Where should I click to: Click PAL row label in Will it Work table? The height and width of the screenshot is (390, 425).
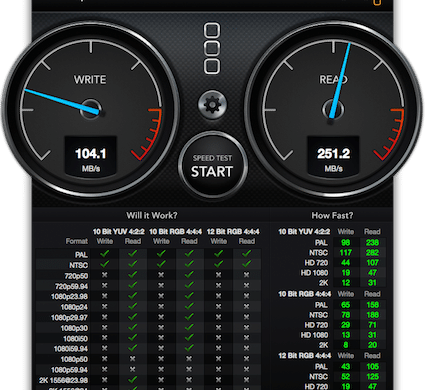(81, 255)
